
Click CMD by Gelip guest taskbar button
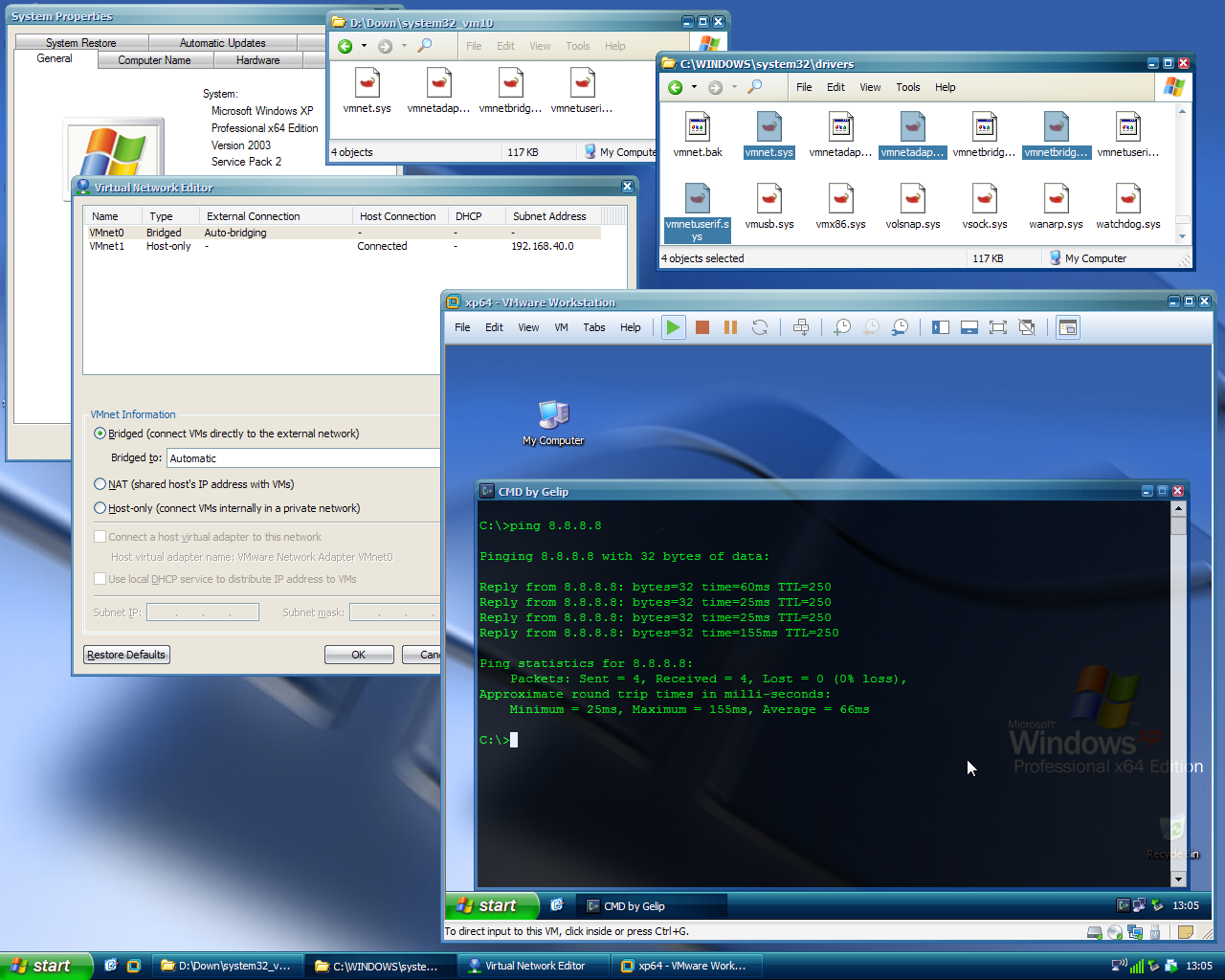(651, 906)
